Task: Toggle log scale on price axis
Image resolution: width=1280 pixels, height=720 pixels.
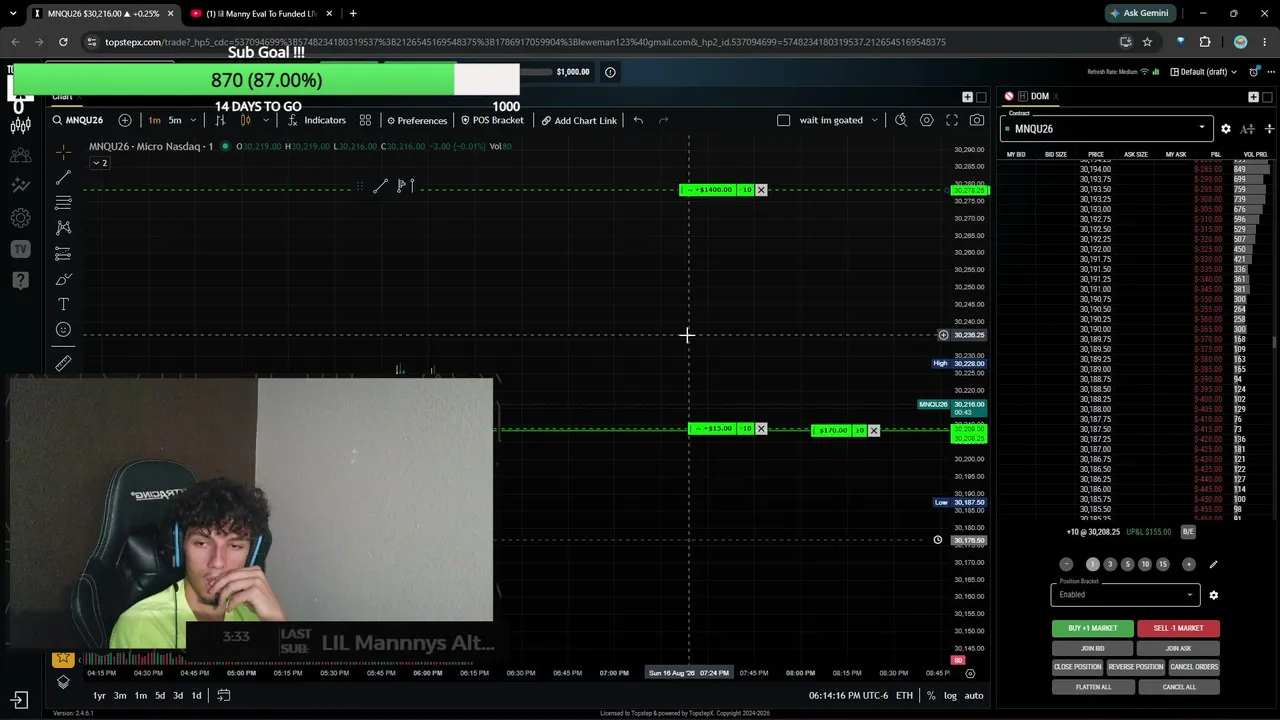Action: pyautogui.click(x=950, y=696)
